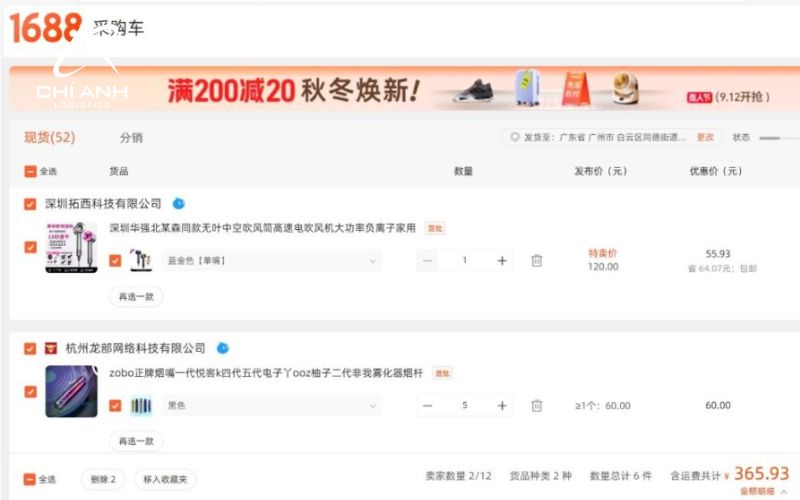Click 更改 to change shipping address
800x500 pixels.
coord(706,137)
